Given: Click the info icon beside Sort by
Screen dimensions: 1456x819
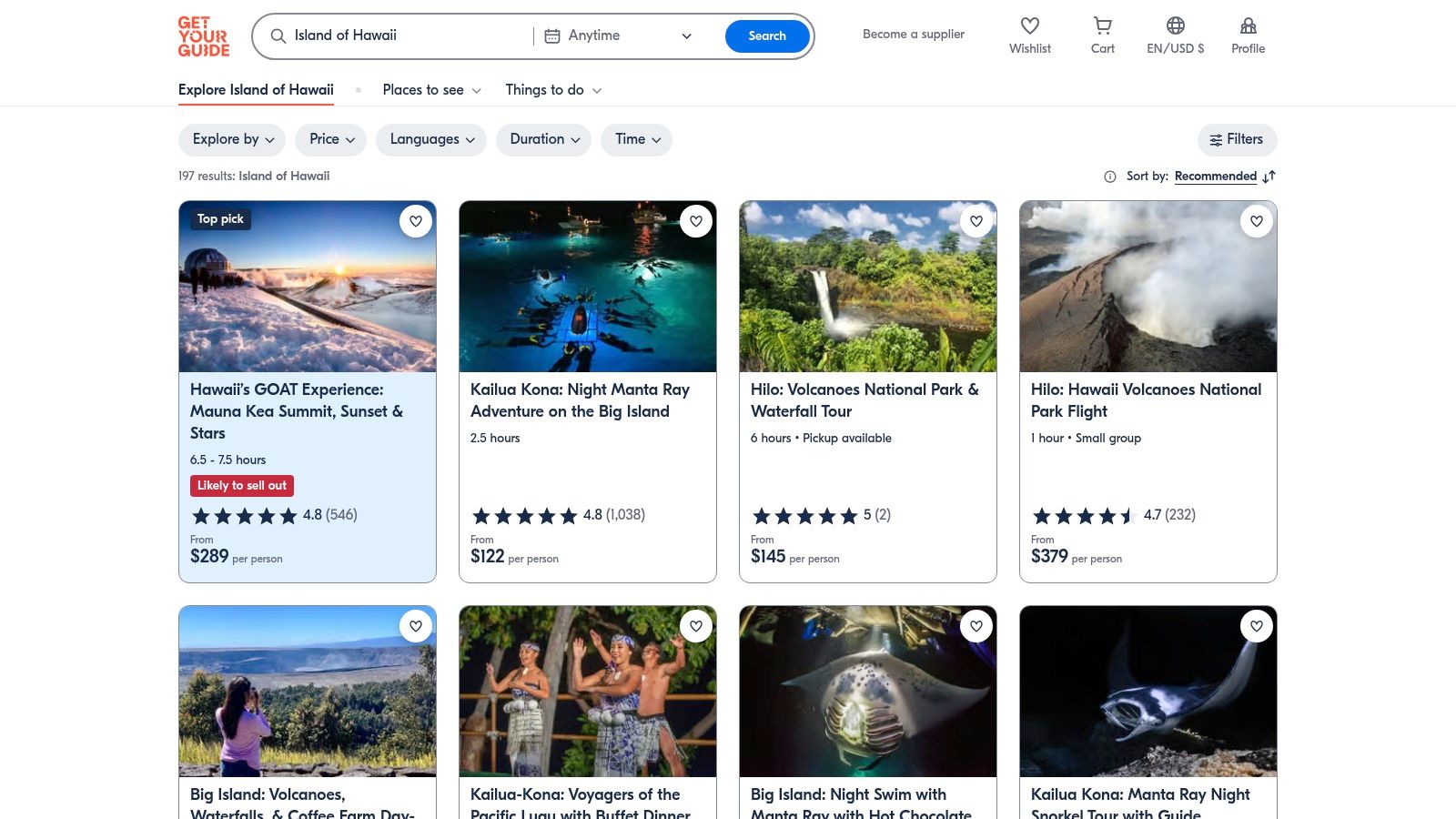Looking at the screenshot, I should [x=1109, y=177].
